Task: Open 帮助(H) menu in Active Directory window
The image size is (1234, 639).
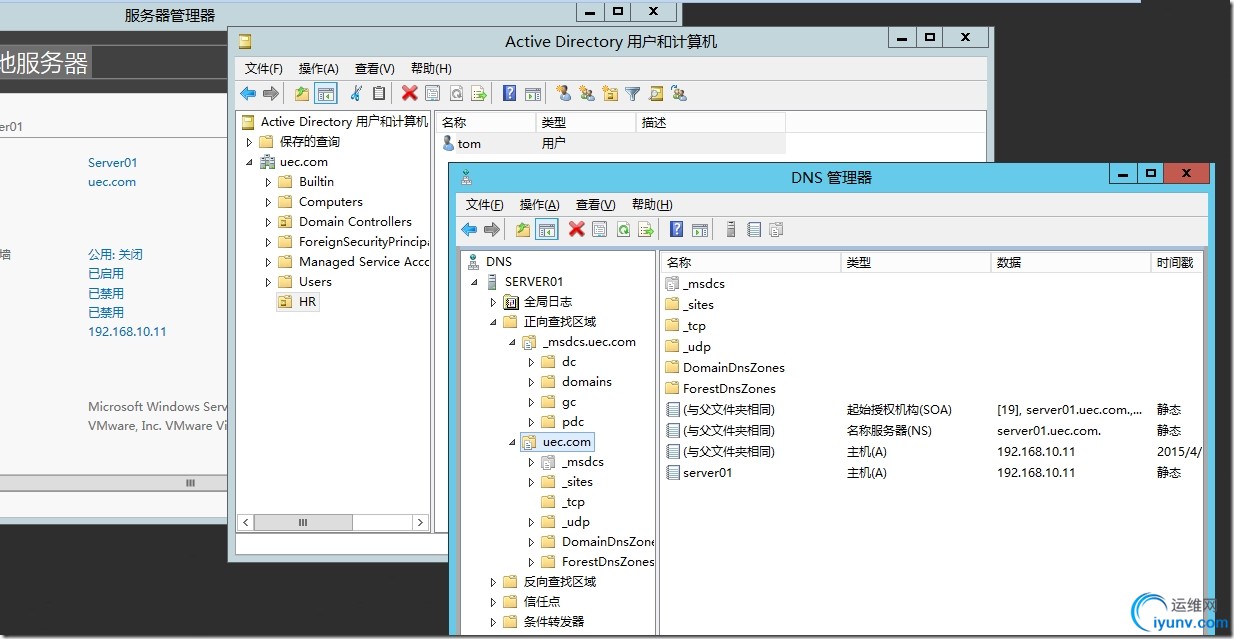Action: point(430,68)
